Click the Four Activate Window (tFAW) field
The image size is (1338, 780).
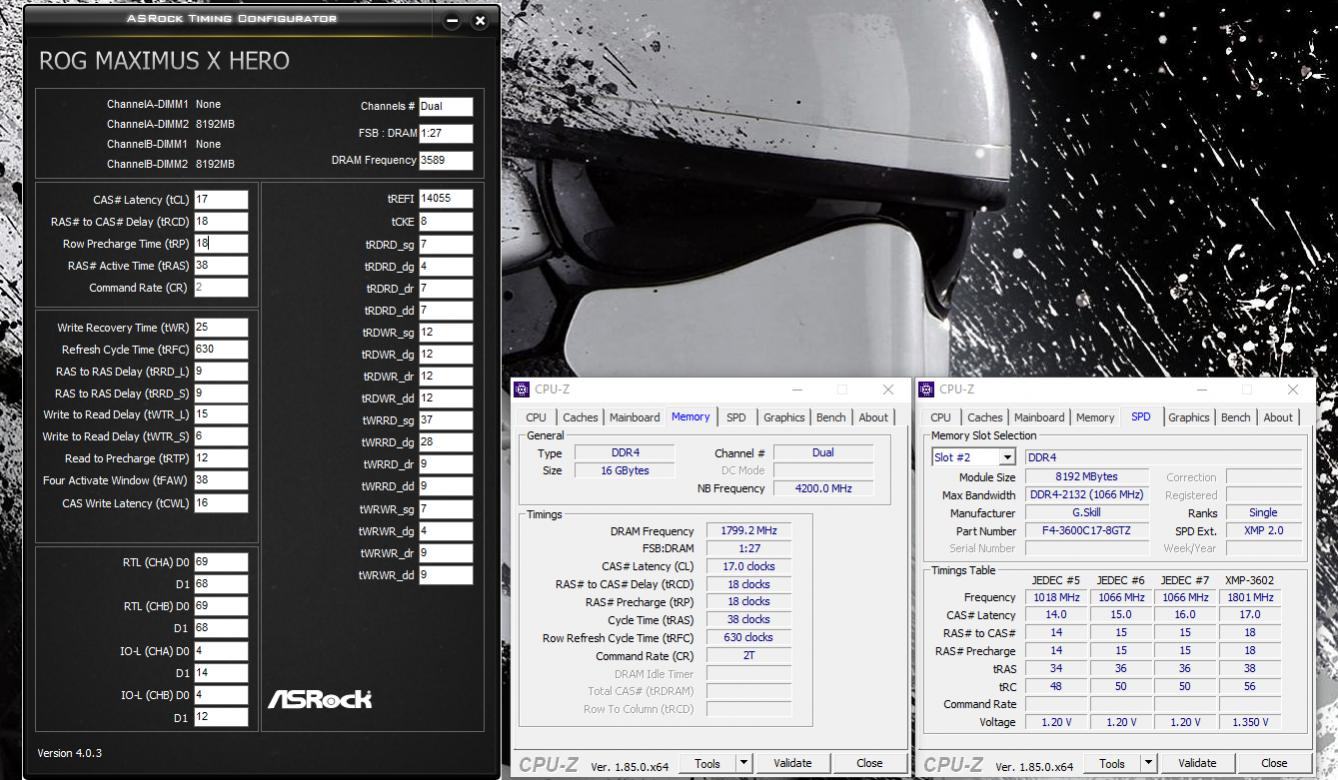[x=221, y=480]
